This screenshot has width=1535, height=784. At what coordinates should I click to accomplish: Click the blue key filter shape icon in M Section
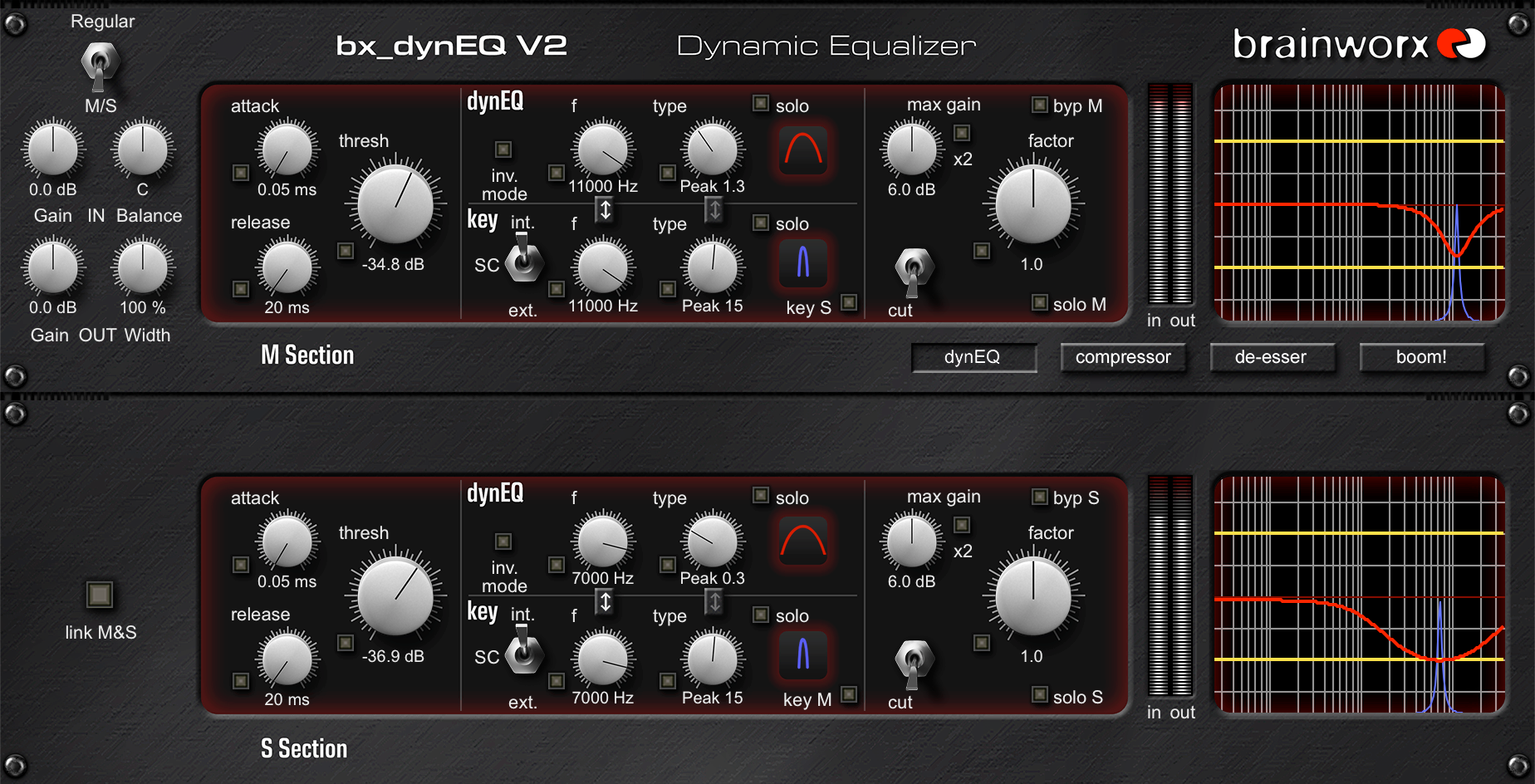802,262
